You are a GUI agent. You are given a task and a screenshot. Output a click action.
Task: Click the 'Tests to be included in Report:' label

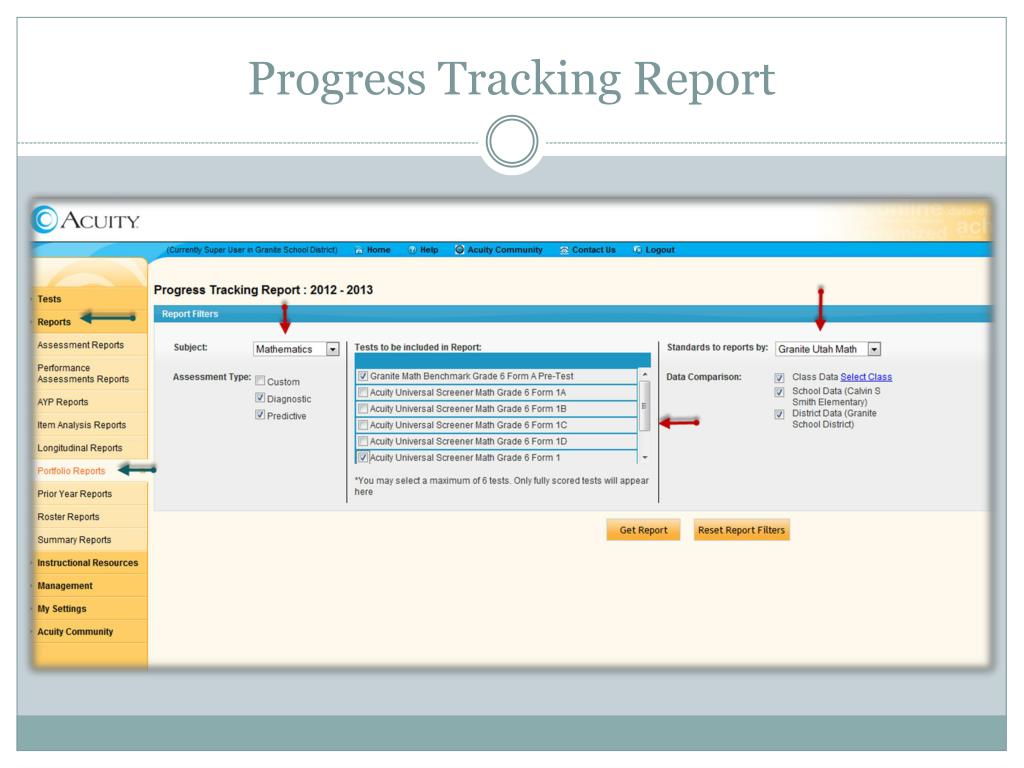click(x=418, y=347)
